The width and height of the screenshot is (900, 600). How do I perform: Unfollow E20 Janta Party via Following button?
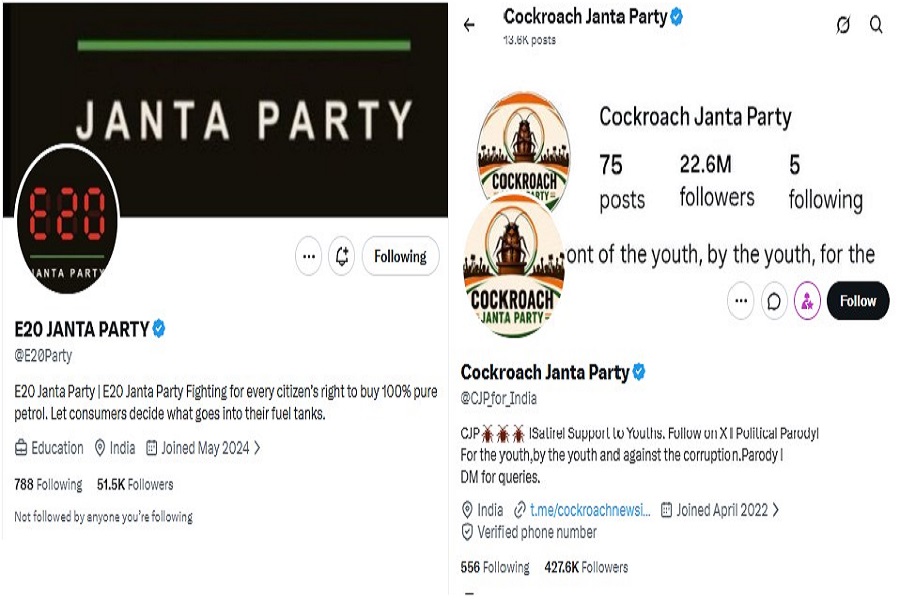click(401, 256)
